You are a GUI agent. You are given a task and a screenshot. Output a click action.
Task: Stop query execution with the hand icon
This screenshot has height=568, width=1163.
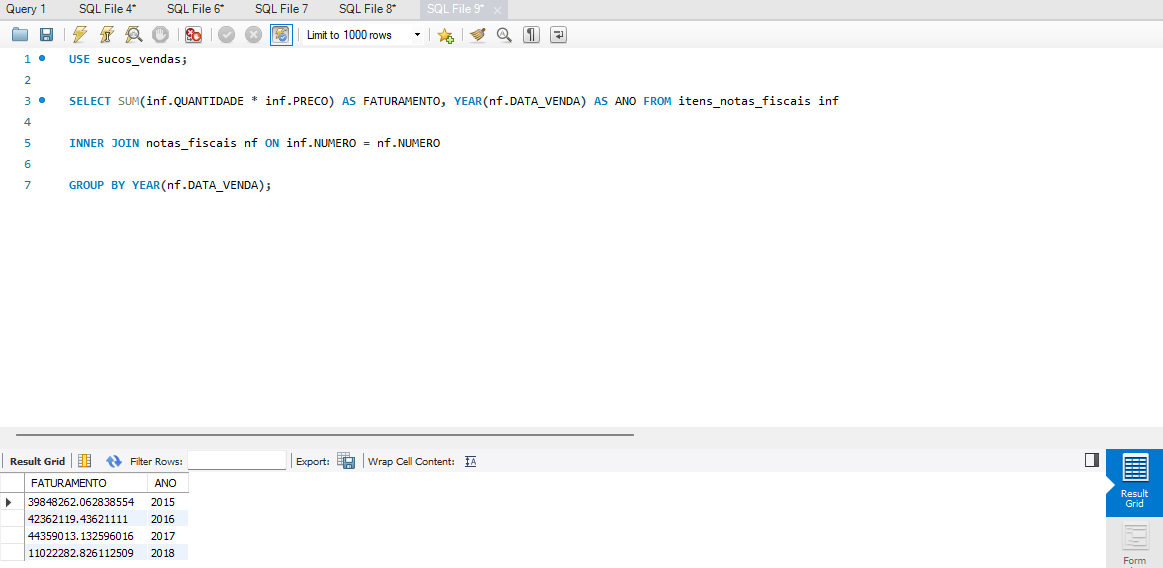tap(160, 35)
